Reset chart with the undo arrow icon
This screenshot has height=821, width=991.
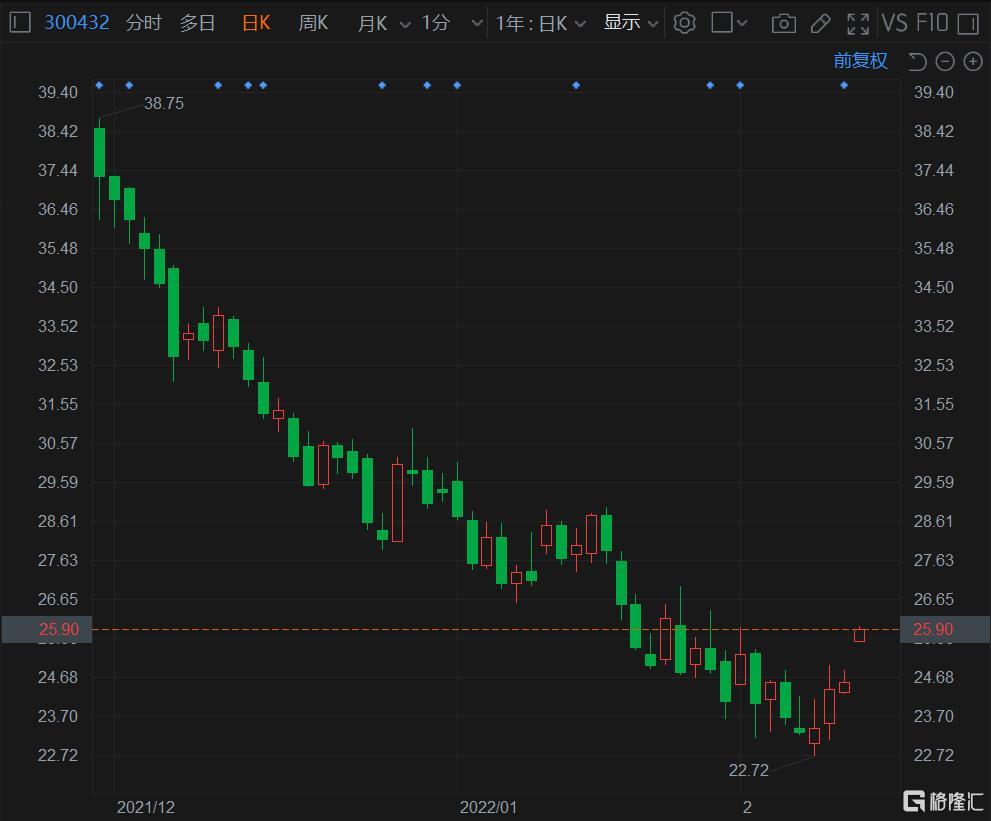pos(917,61)
